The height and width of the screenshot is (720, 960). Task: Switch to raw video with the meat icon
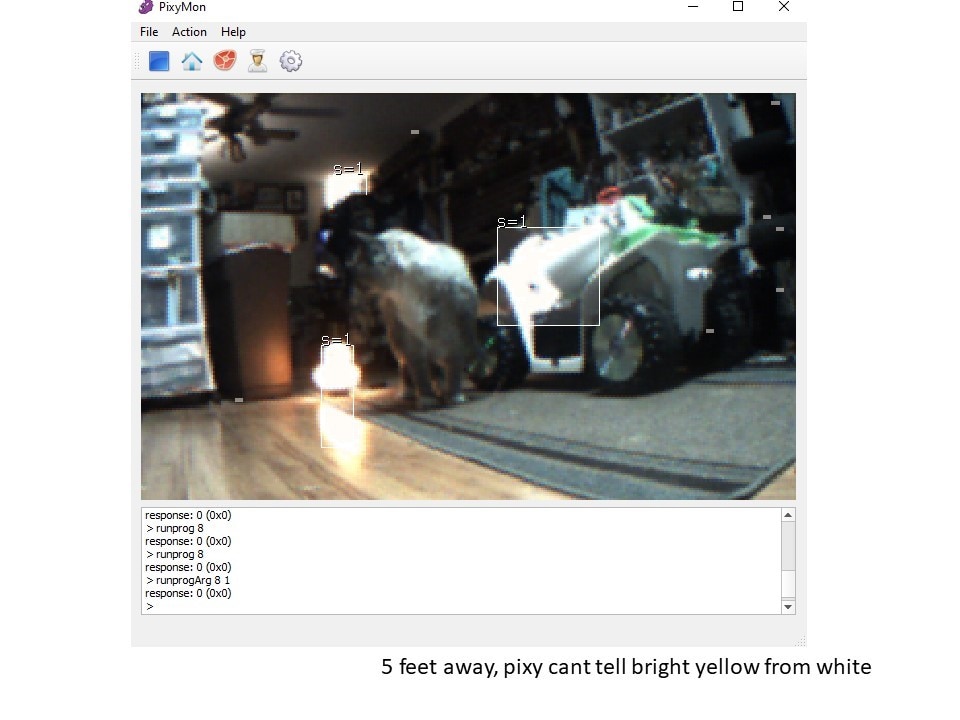pyautogui.click(x=225, y=61)
